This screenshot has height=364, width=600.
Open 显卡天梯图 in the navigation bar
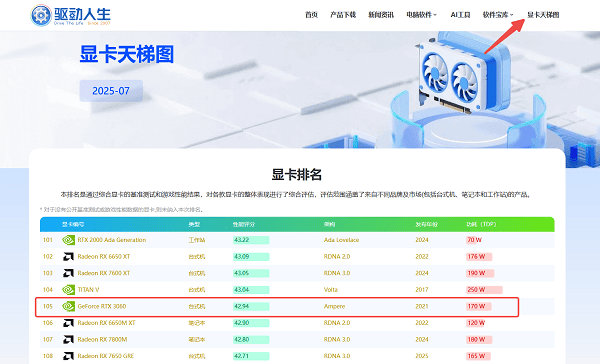click(543, 15)
